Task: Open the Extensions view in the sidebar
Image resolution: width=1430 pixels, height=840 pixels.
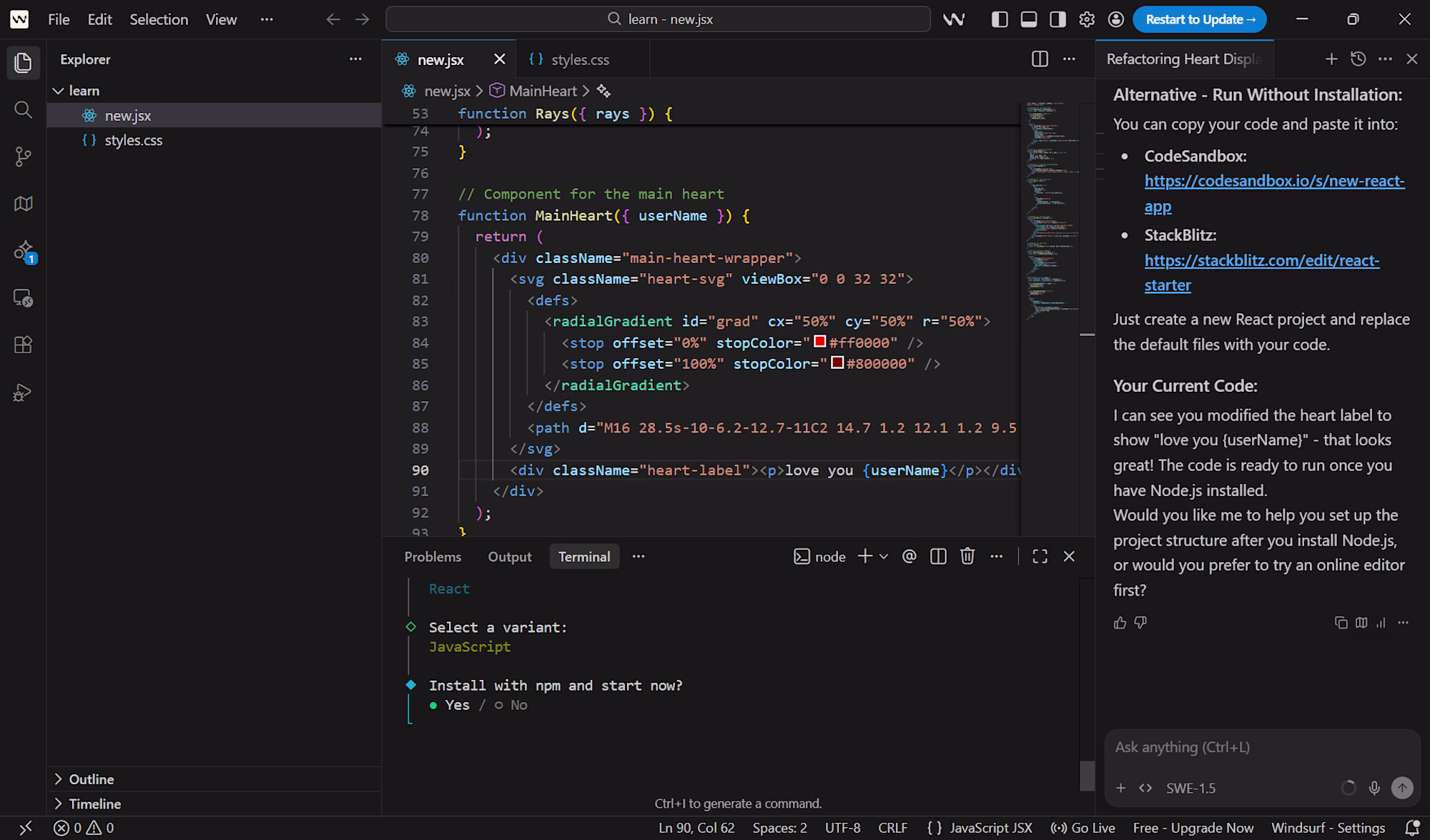Action: pyautogui.click(x=23, y=345)
